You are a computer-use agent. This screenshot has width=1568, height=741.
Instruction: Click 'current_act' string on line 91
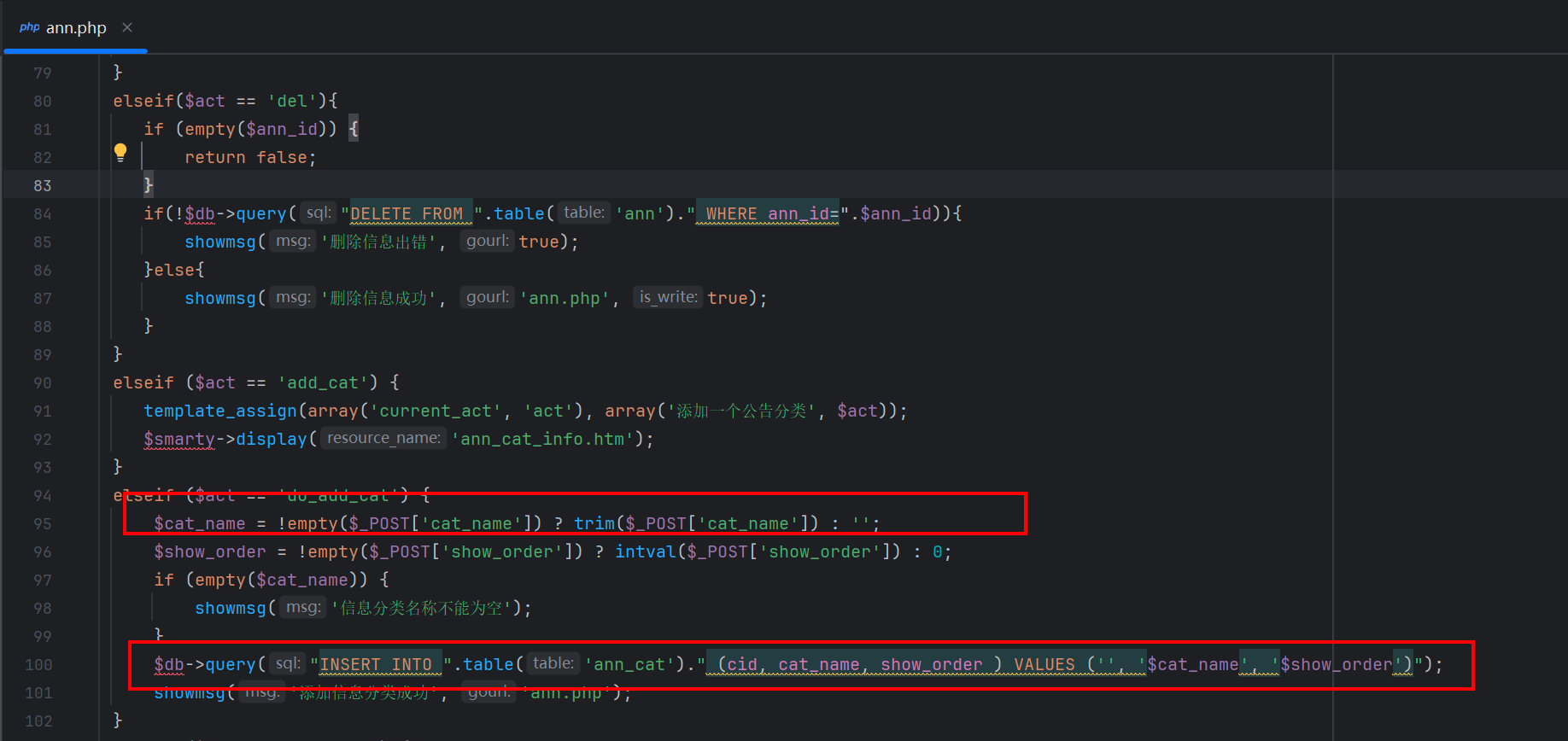pyautogui.click(x=436, y=411)
